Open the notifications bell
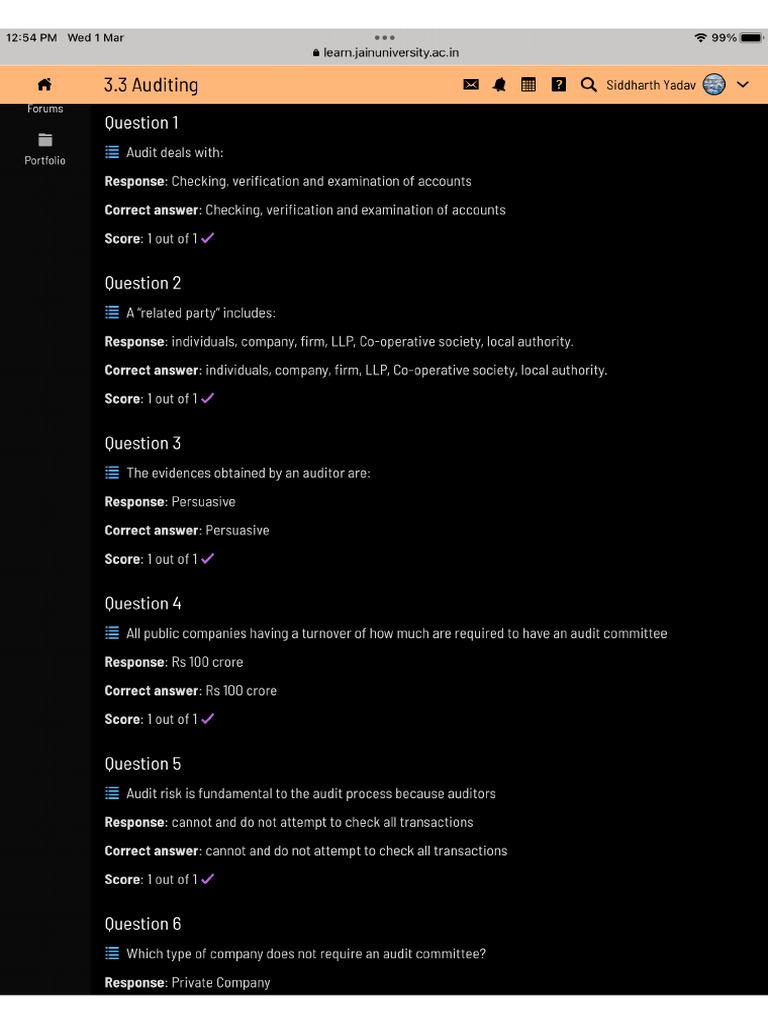768x1024 pixels. 499,85
